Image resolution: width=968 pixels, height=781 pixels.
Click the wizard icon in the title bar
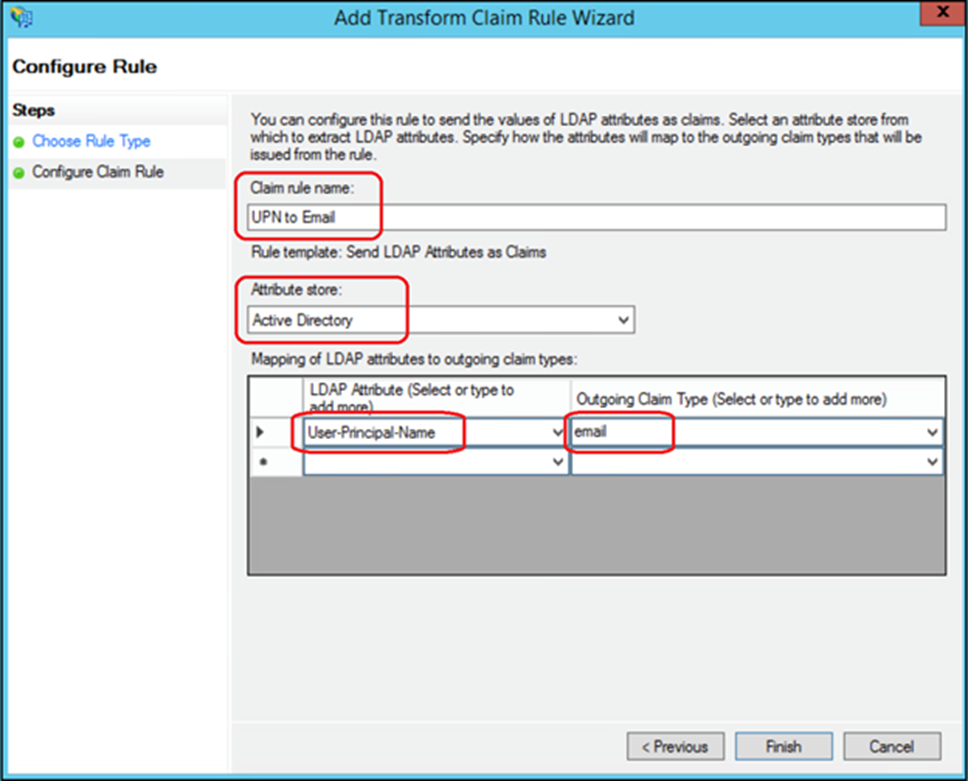(x=19, y=18)
